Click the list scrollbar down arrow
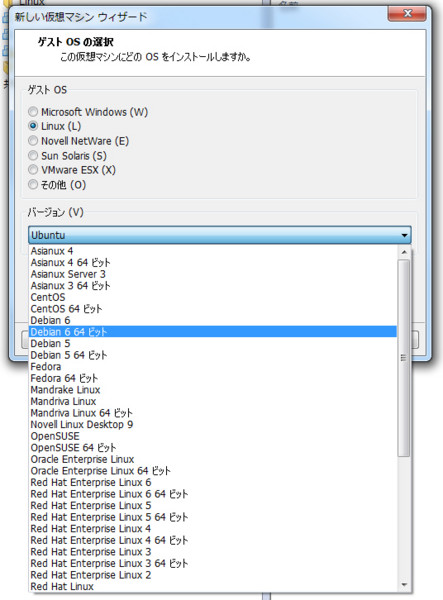The height and width of the screenshot is (600, 443). point(404,585)
